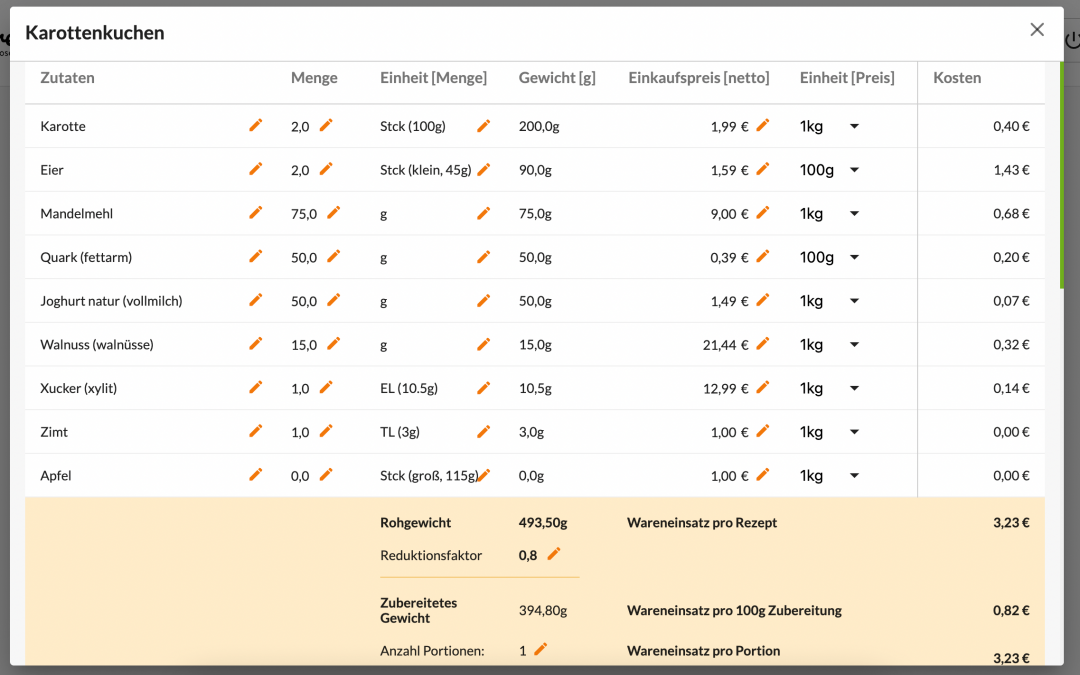This screenshot has width=1080, height=675.
Task: Edit Xucker (xylit) ingredient name
Action: click(x=256, y=387)
